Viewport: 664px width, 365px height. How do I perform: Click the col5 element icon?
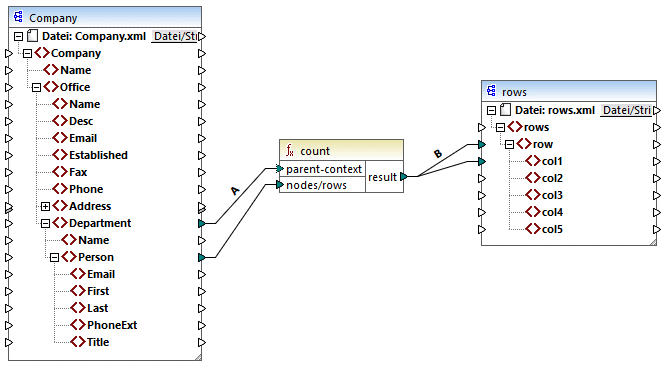point(533,229)
